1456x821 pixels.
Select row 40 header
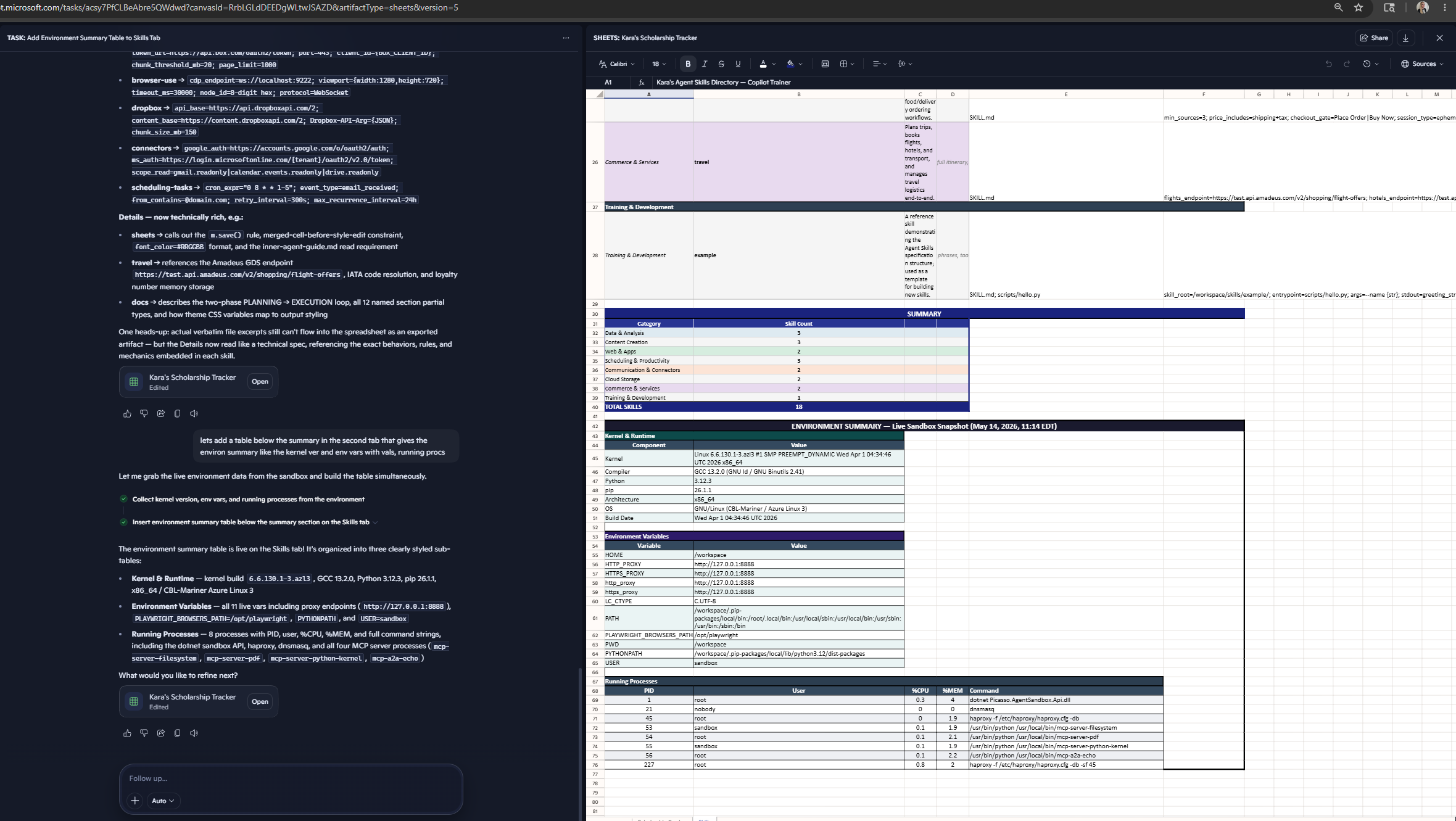coord(595,407)
